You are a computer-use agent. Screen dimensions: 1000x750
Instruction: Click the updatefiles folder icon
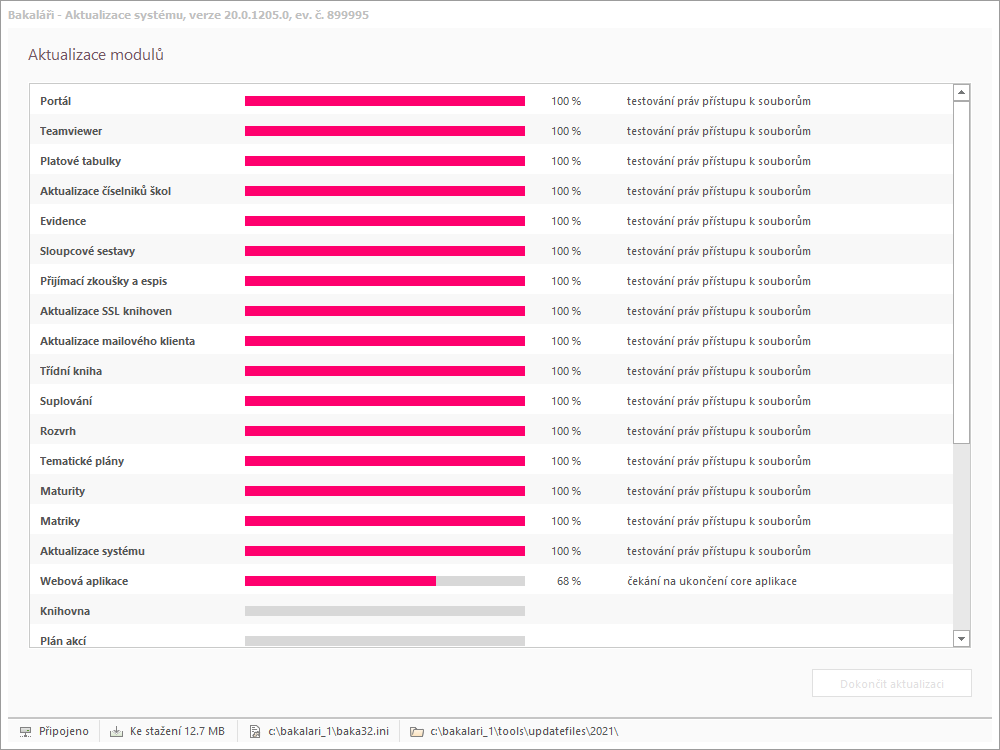coord(417,731)
